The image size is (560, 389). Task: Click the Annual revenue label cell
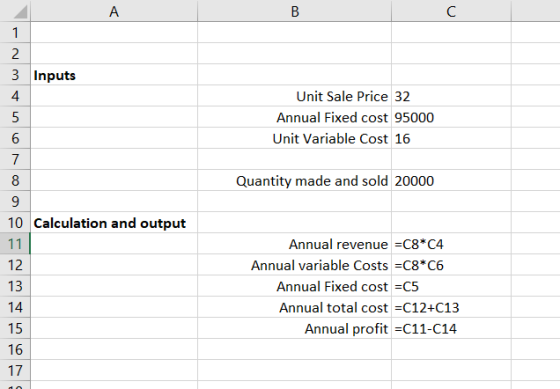(294, 244)
